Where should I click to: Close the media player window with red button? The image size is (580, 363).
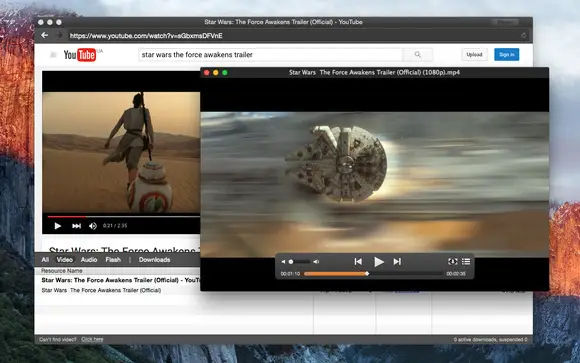click(207, 73)
